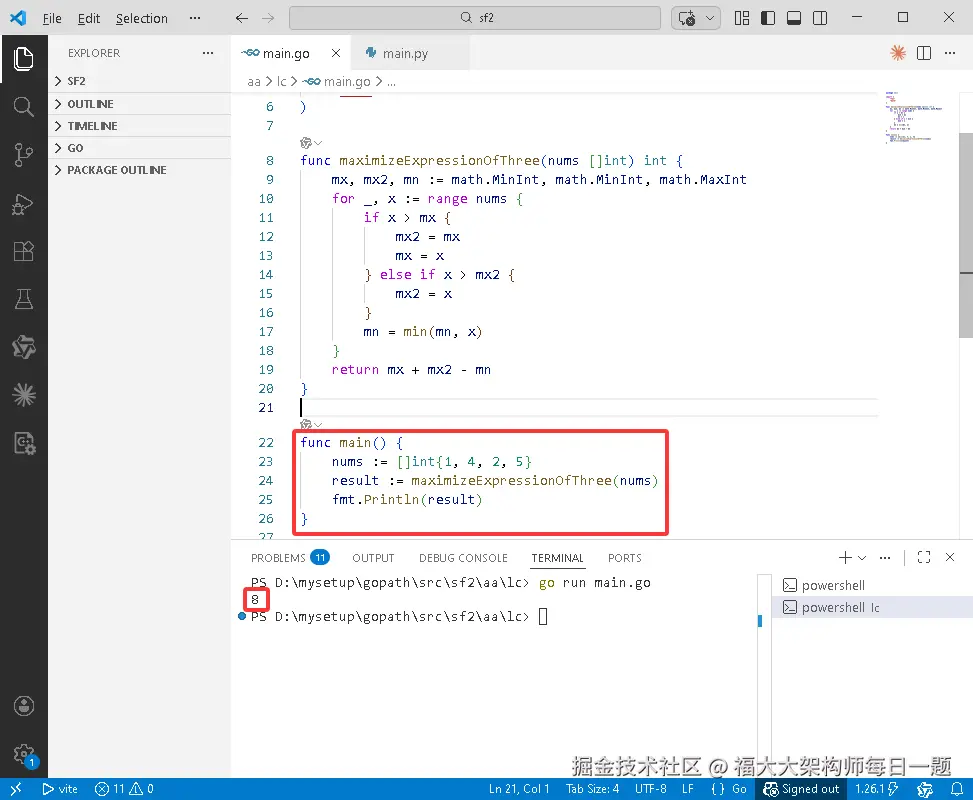Screen dimensions: 973x800
Task: Split the editor to the right
Action: [x=924, y=53]
